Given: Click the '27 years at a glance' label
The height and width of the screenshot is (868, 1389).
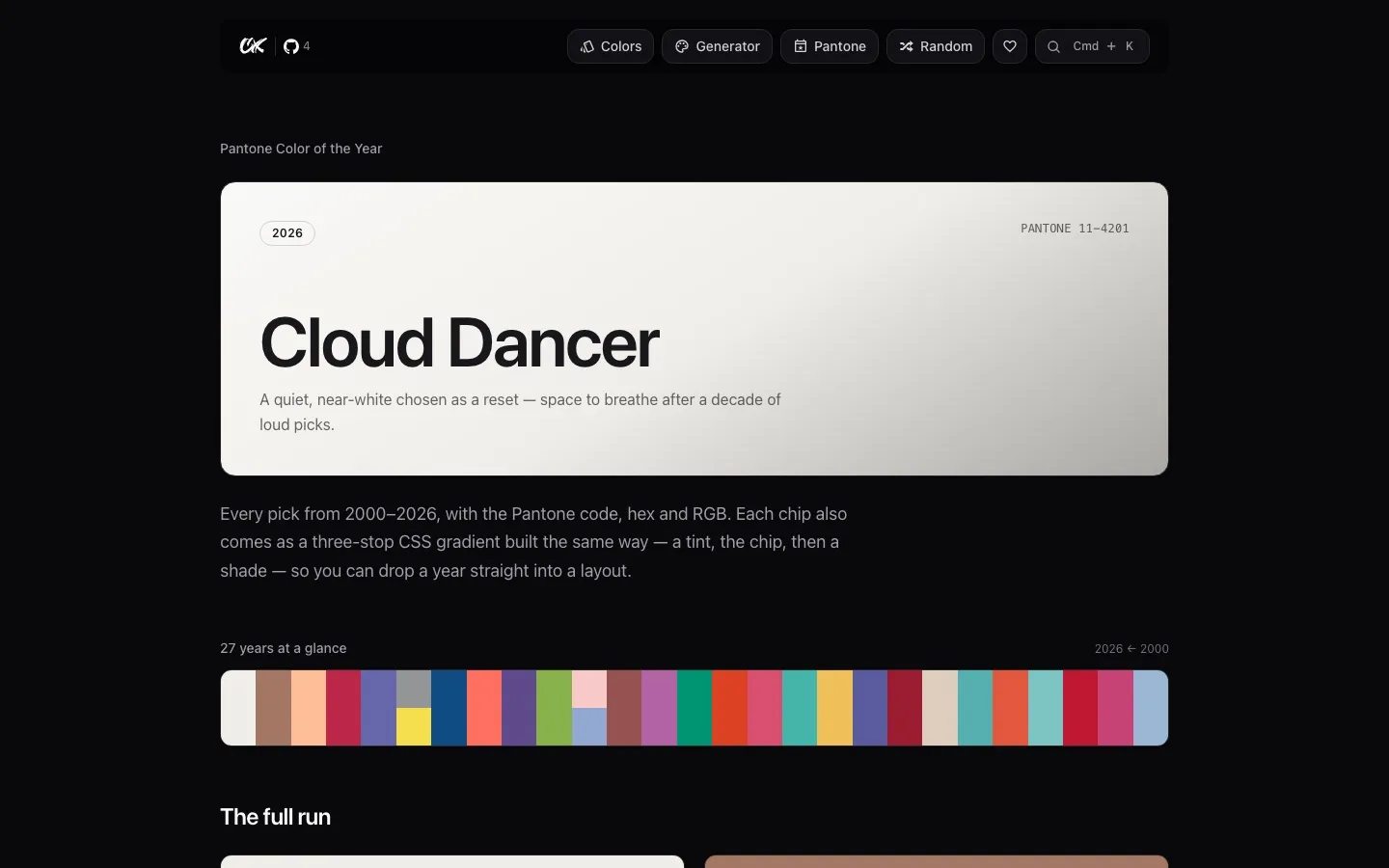Looking at the screenshot, I should [x=284, y=648].
